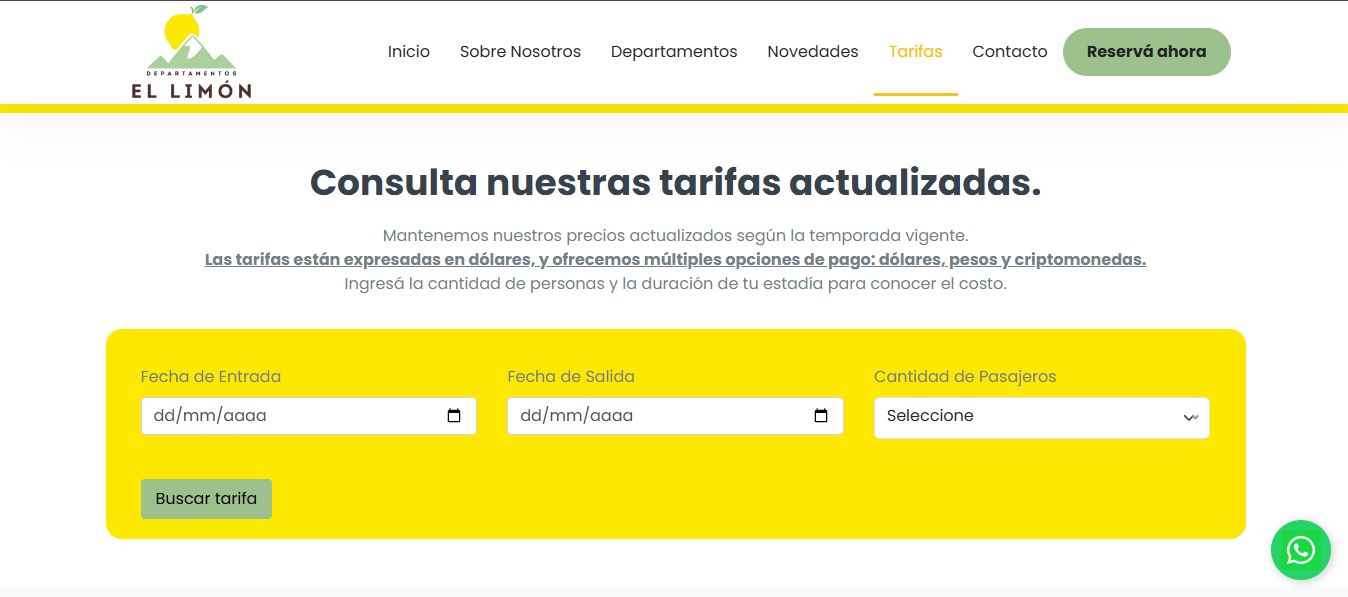Open the WhatsApp chat button
The height and width of the screenshot is (597, 1348).
(1300, 550)
